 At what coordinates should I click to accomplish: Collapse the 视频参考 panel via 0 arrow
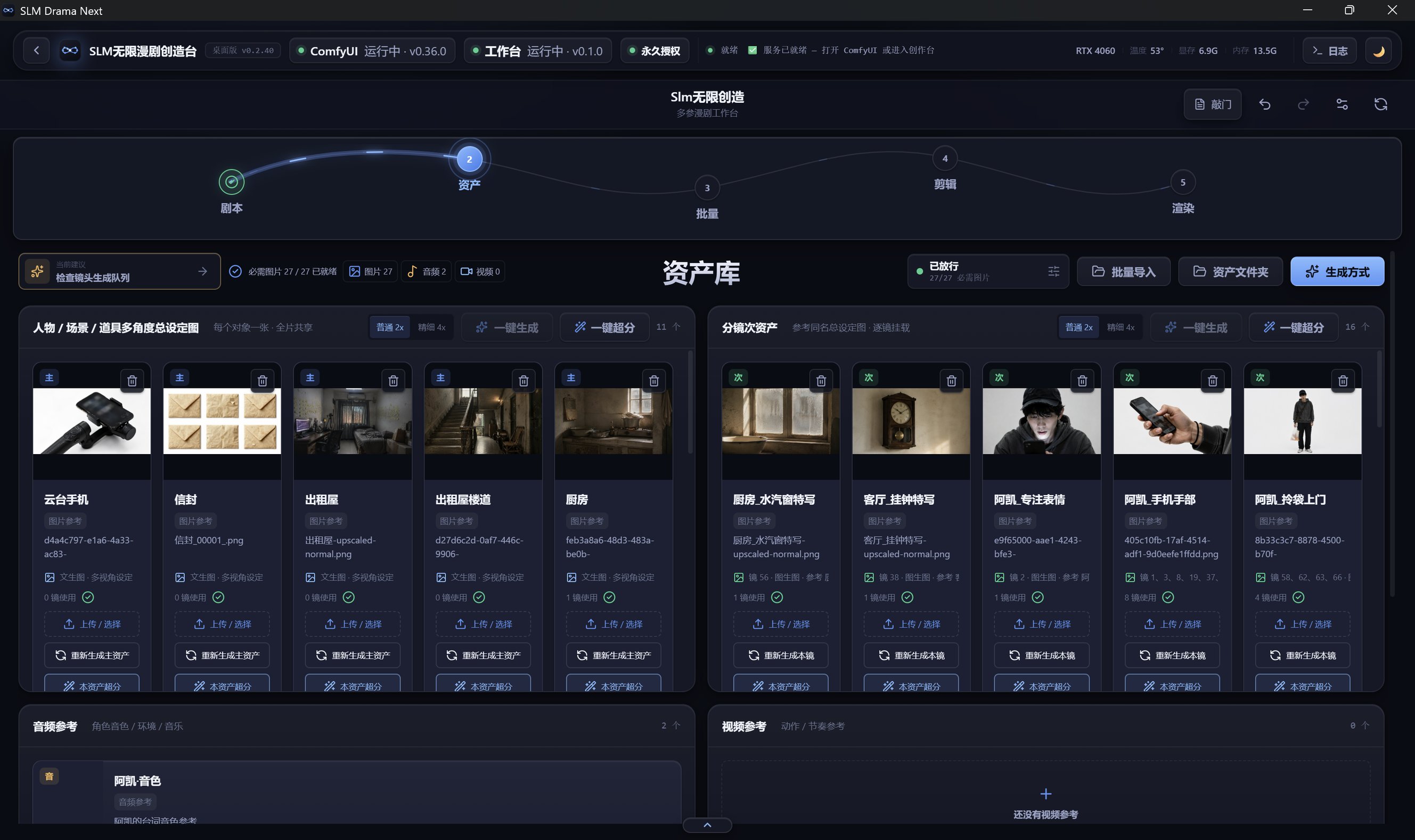(x=1365, y=725)
